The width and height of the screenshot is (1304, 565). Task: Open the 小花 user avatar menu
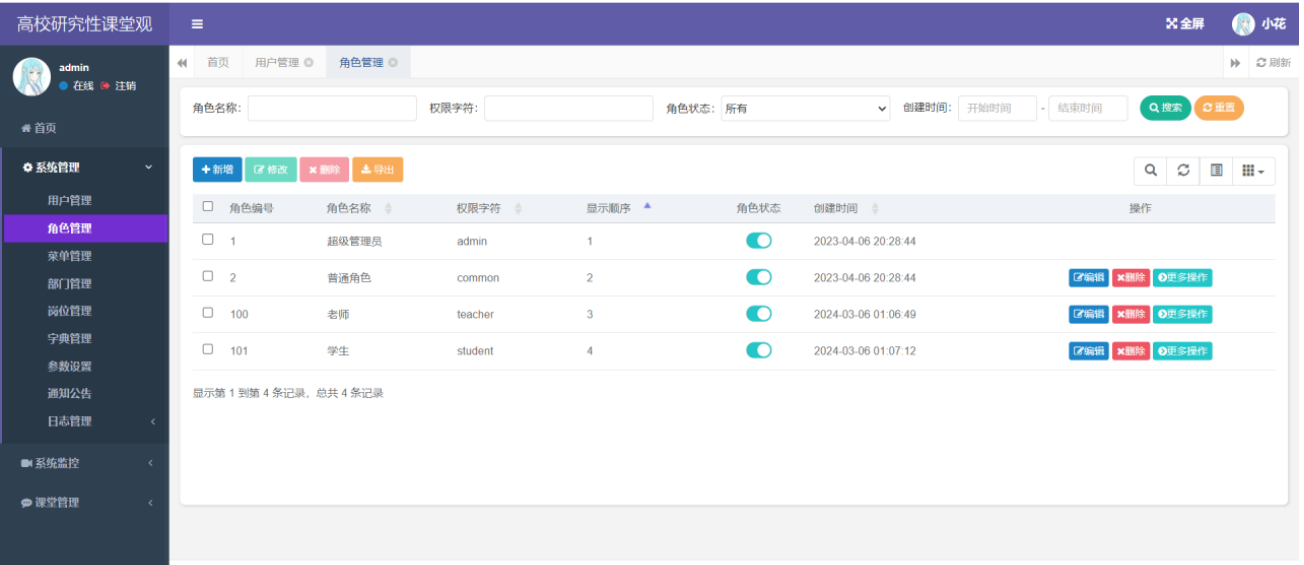click(1259, 24)
